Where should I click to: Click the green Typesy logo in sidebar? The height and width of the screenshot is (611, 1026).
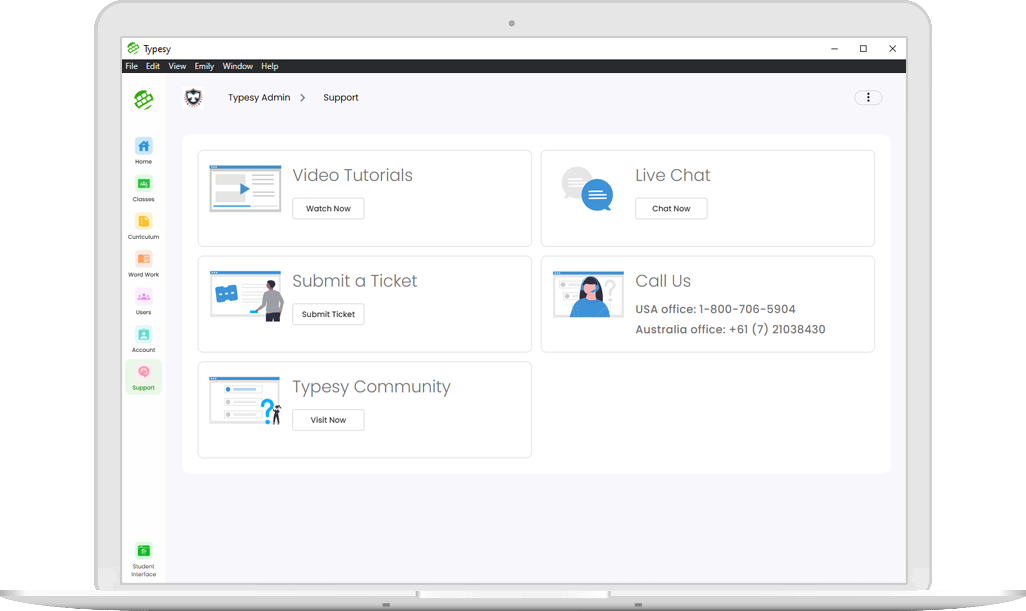[143, 99]
